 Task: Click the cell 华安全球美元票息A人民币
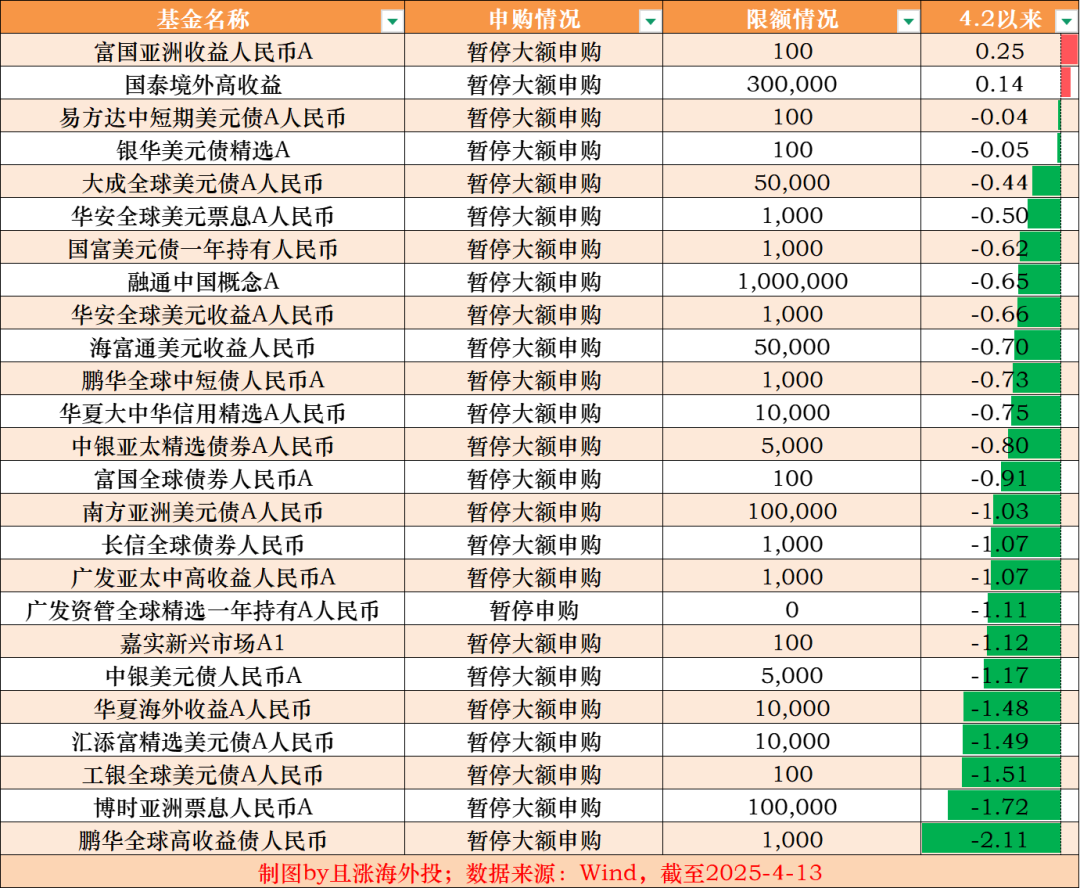click(x=202, y=216)
